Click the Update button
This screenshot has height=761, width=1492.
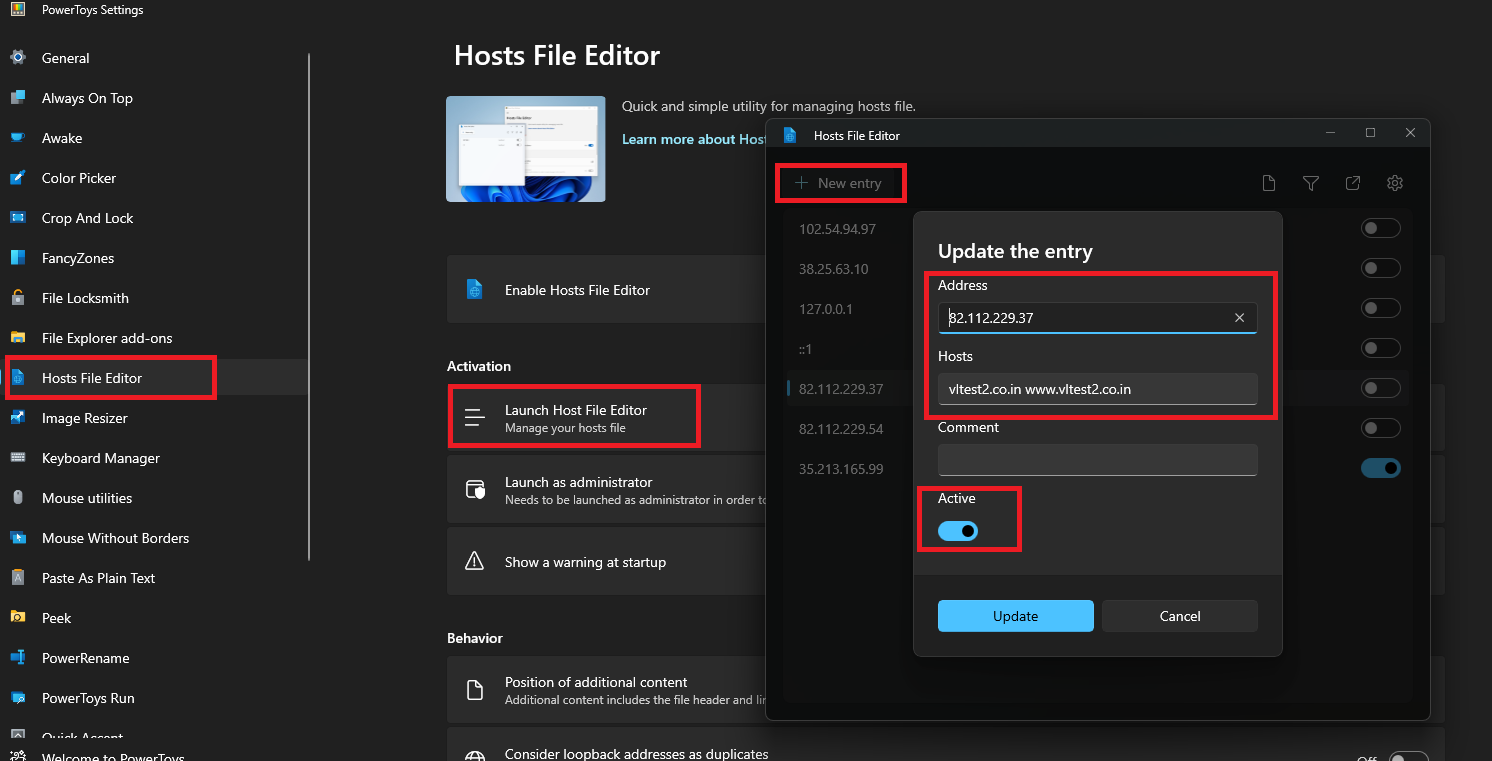tap(1015, 616)
